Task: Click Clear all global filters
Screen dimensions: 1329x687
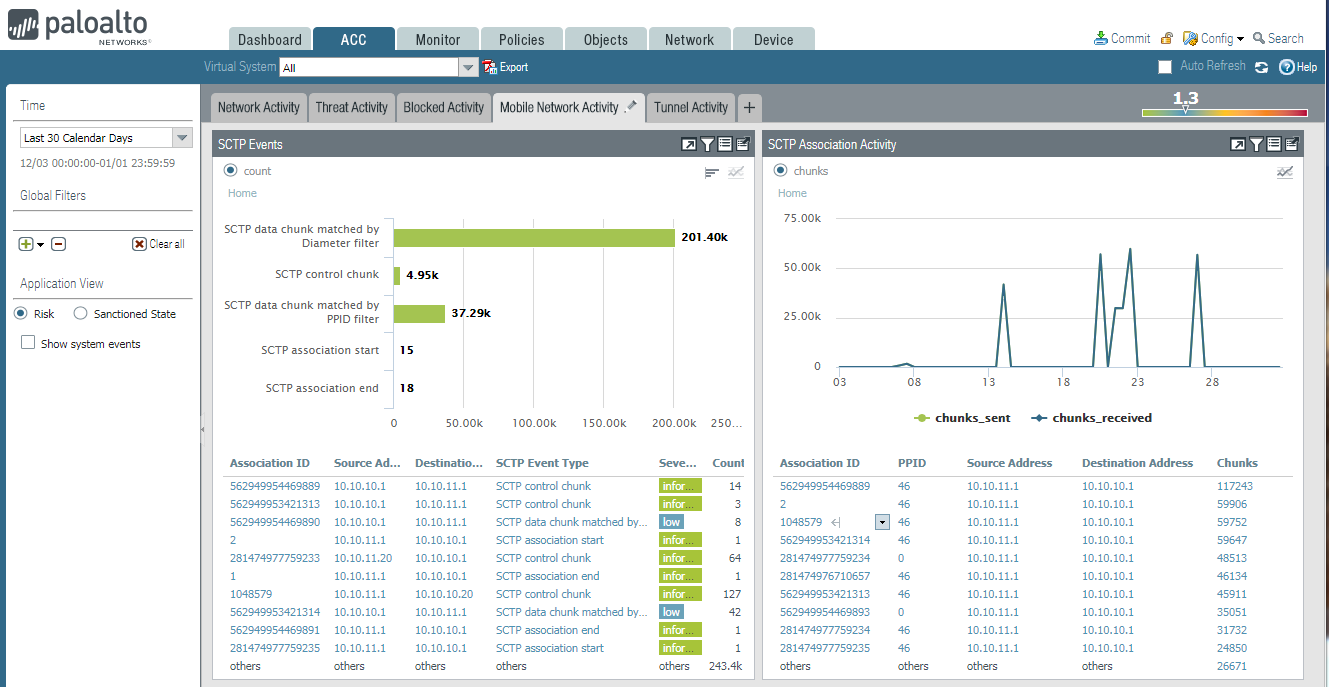Action: [x=159, y=244]
